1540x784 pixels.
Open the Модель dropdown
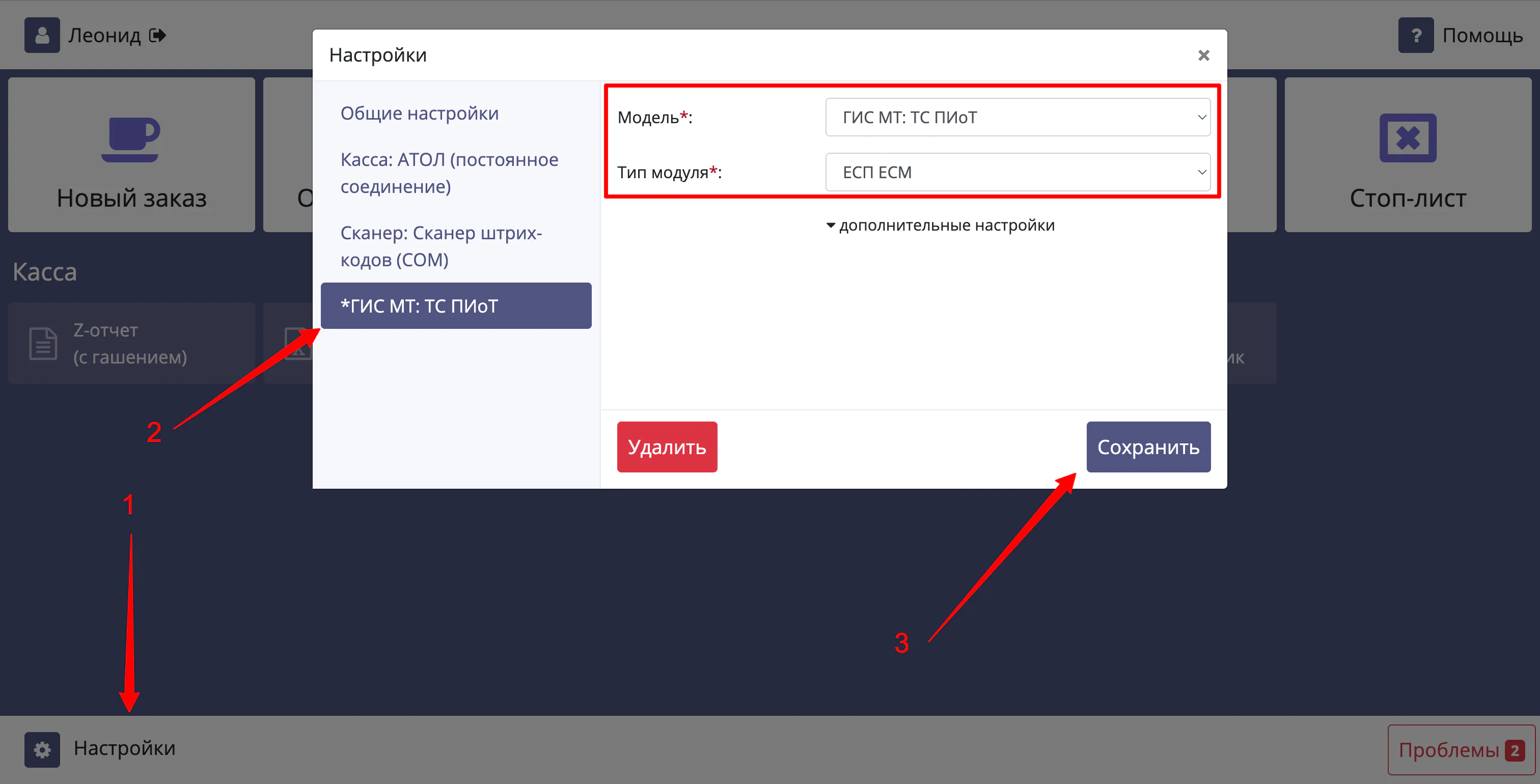(1018, 117)
